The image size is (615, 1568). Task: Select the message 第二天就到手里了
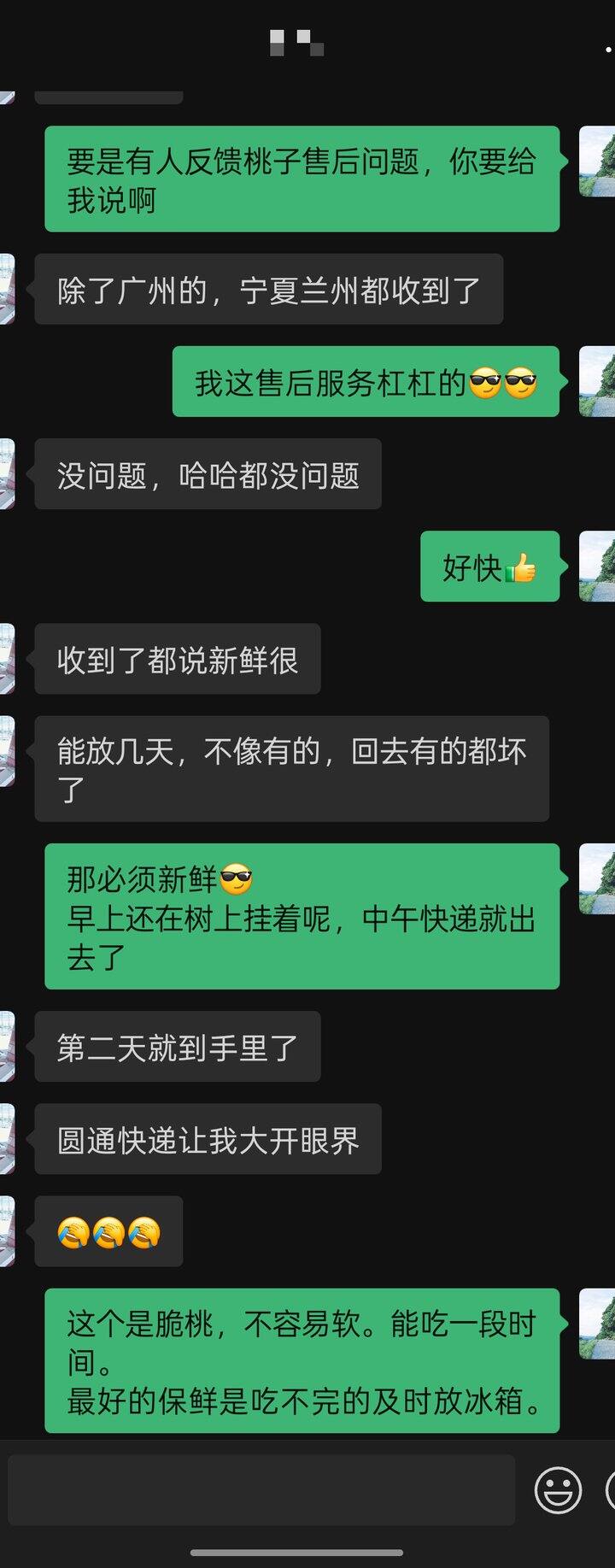coord(178,1047)
